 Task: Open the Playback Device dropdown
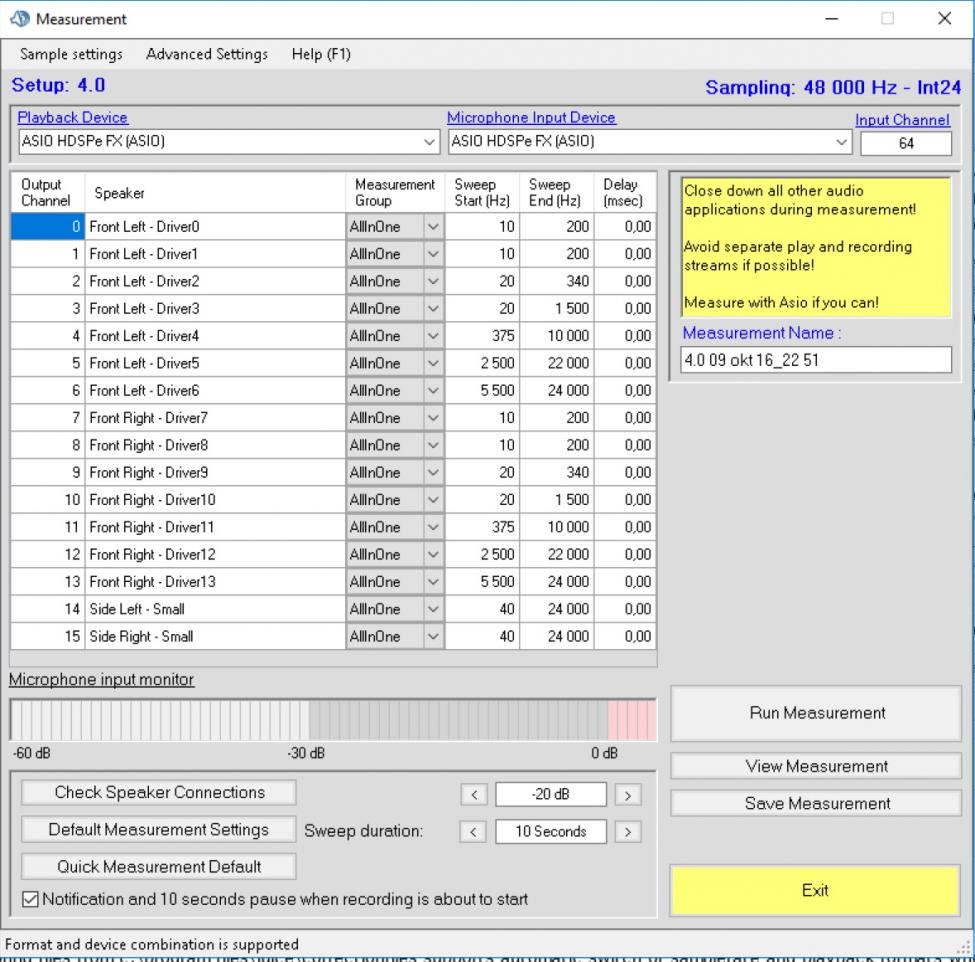[431, 142]
